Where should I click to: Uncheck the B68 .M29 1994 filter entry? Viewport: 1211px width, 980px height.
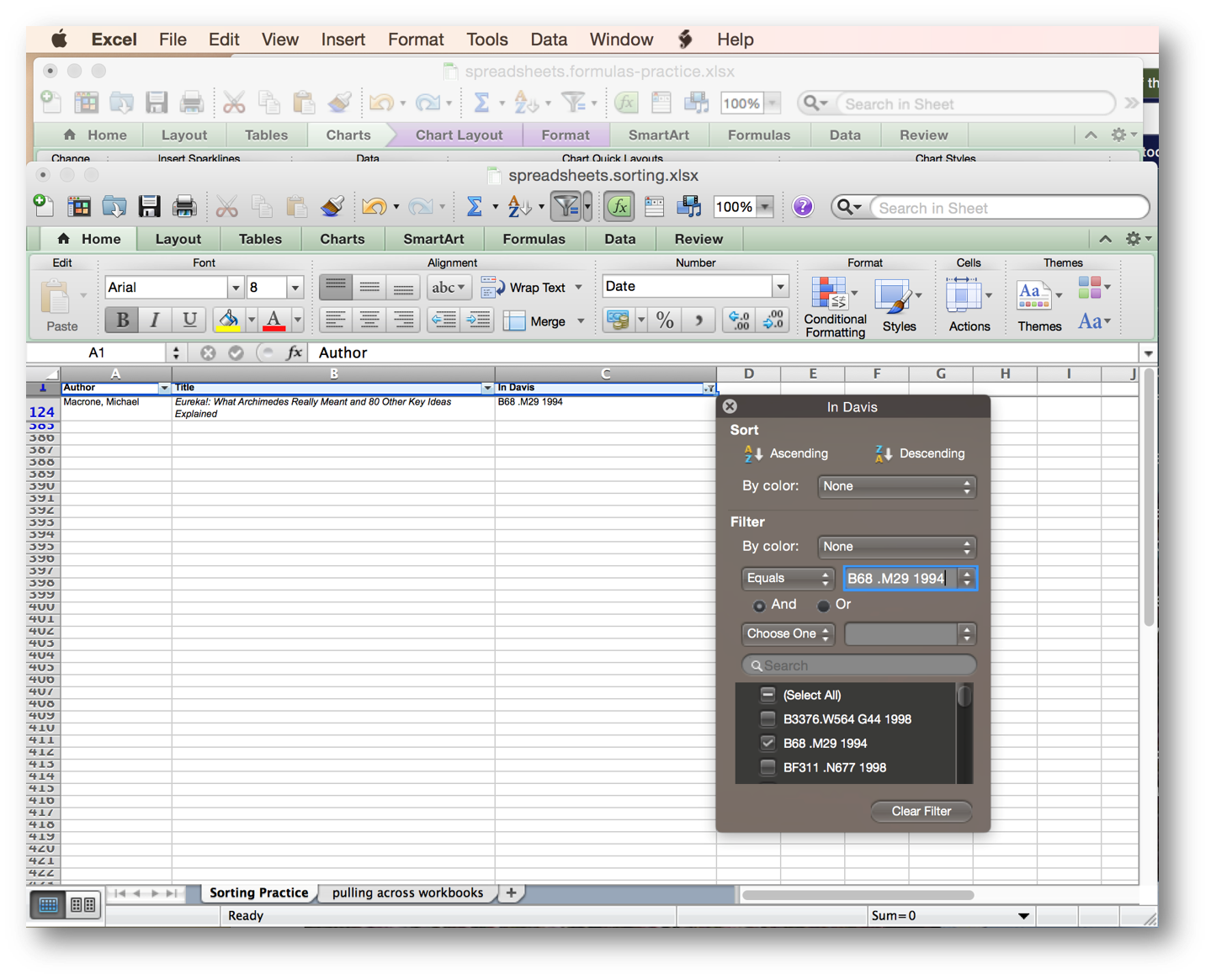point(767,743)
